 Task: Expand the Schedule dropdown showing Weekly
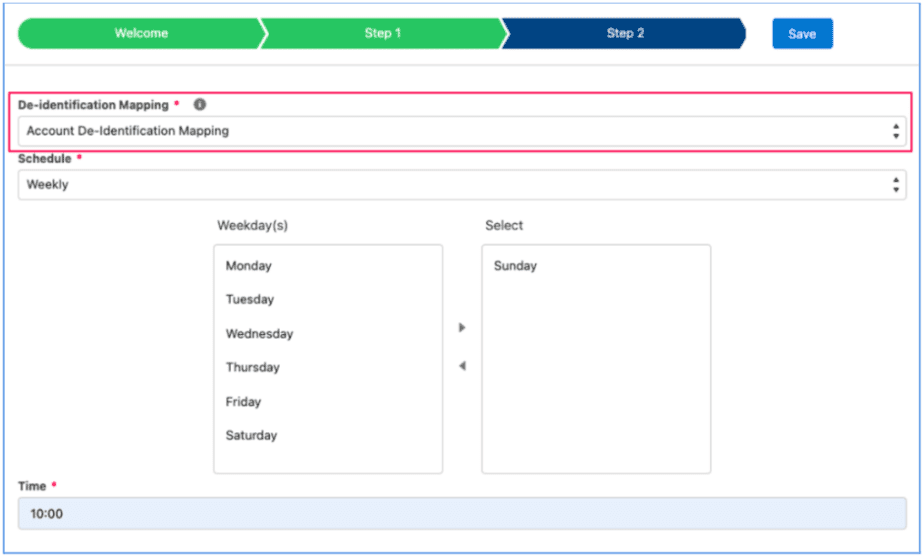(461, 185)
